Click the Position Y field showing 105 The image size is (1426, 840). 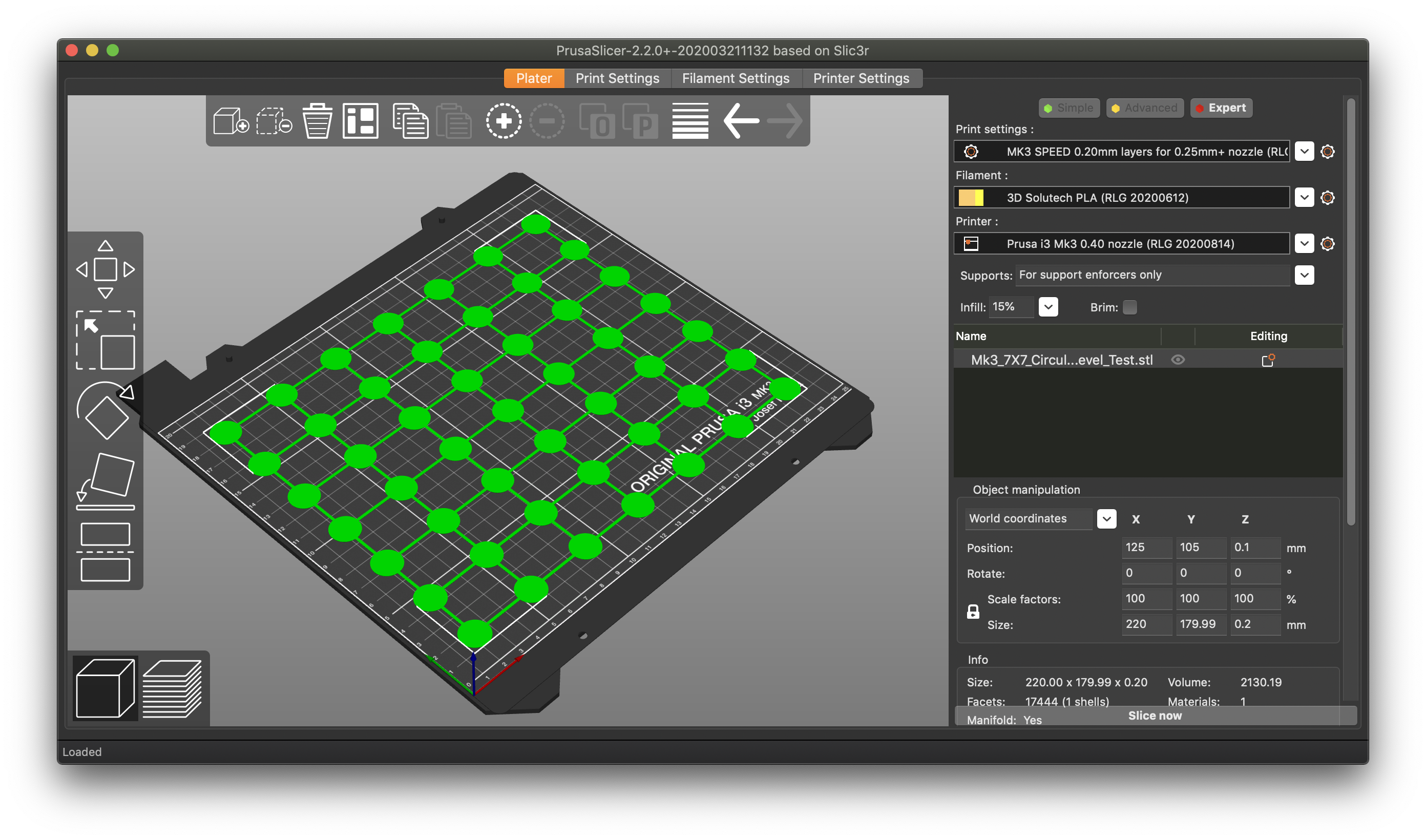[x=1201, y=548]
